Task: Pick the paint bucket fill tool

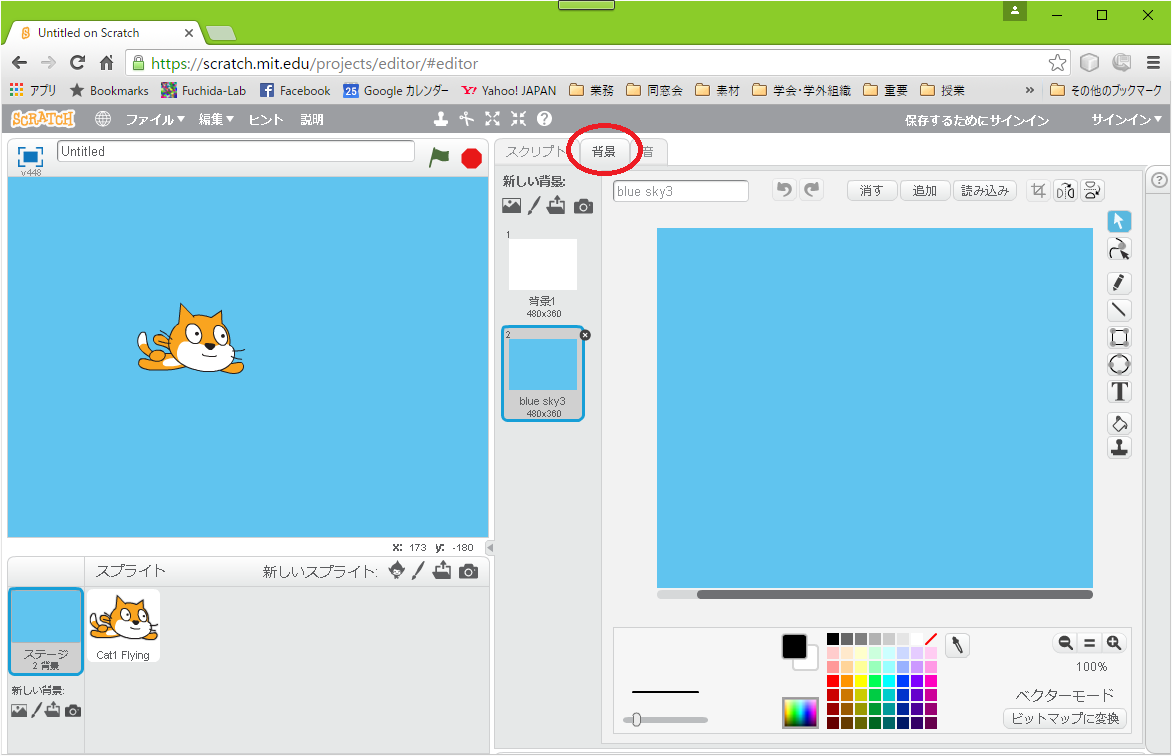Action: (1120, 423)
